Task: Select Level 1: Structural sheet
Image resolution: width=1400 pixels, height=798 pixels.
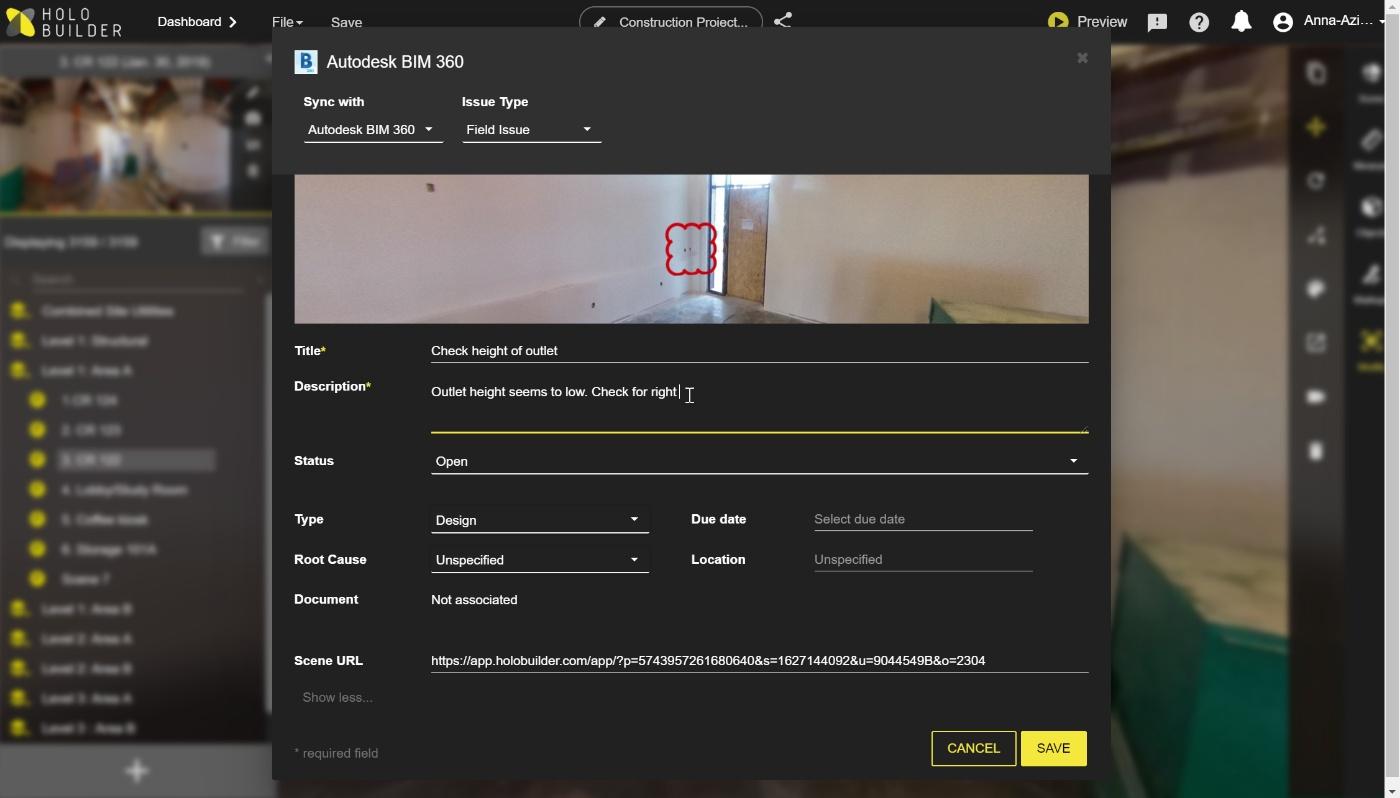Action: pos(95,341)
